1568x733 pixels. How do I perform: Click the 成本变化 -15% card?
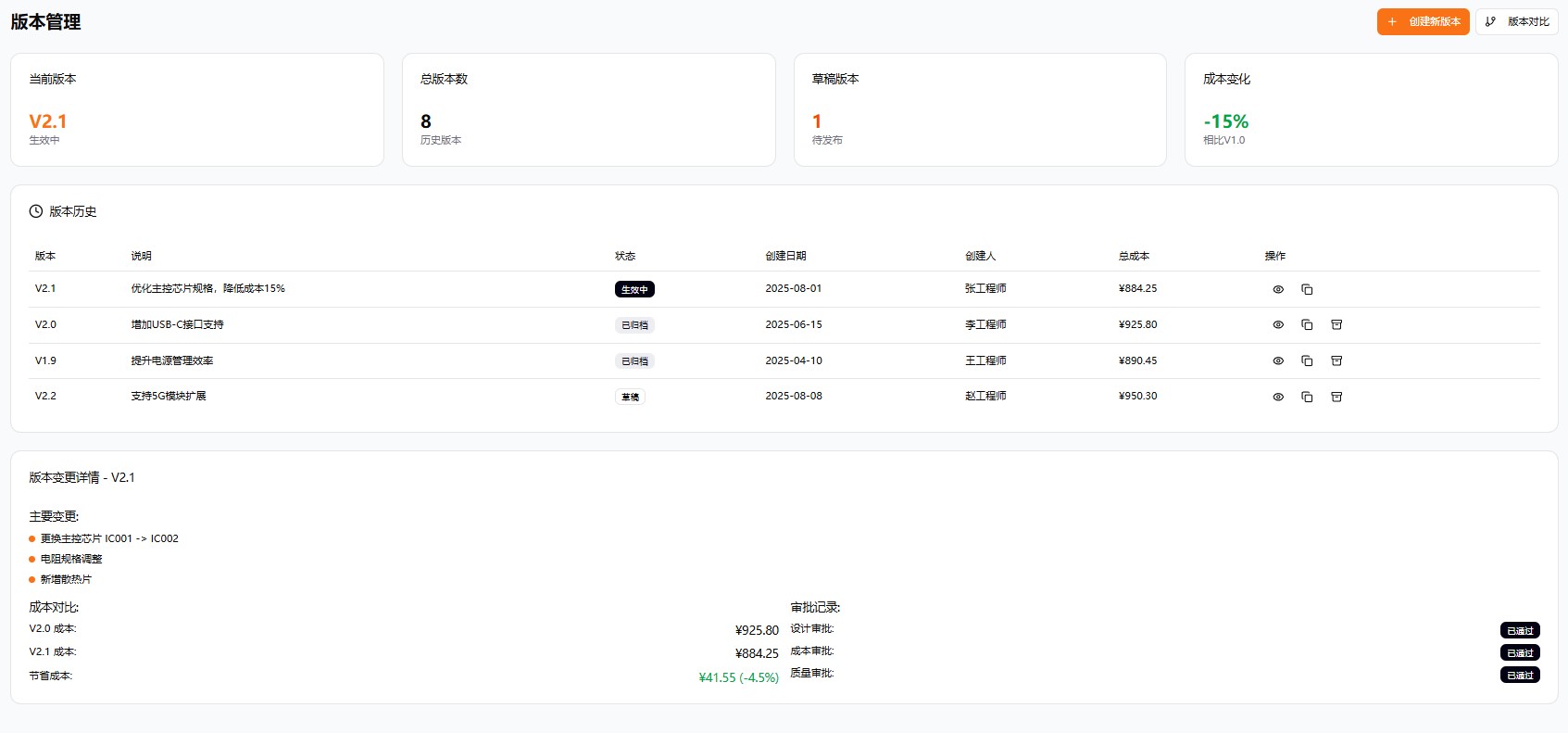tap(1371, 109)
